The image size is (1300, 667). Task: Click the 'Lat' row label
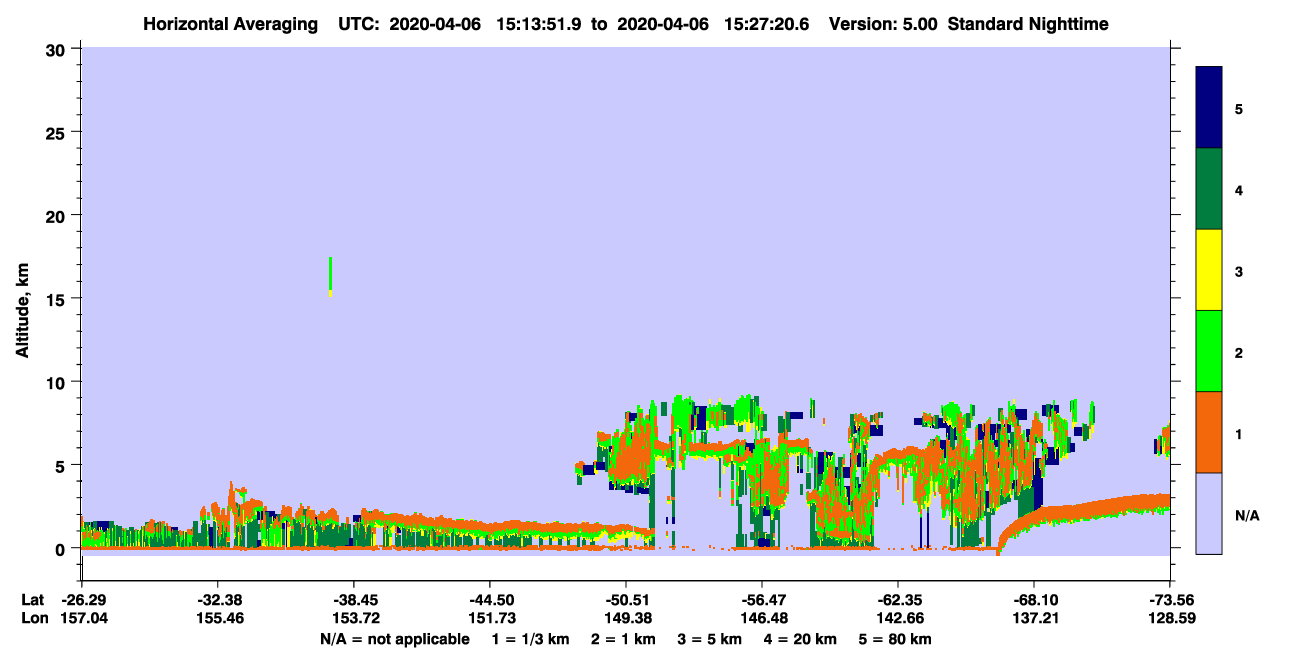click(x=33, y=600)
